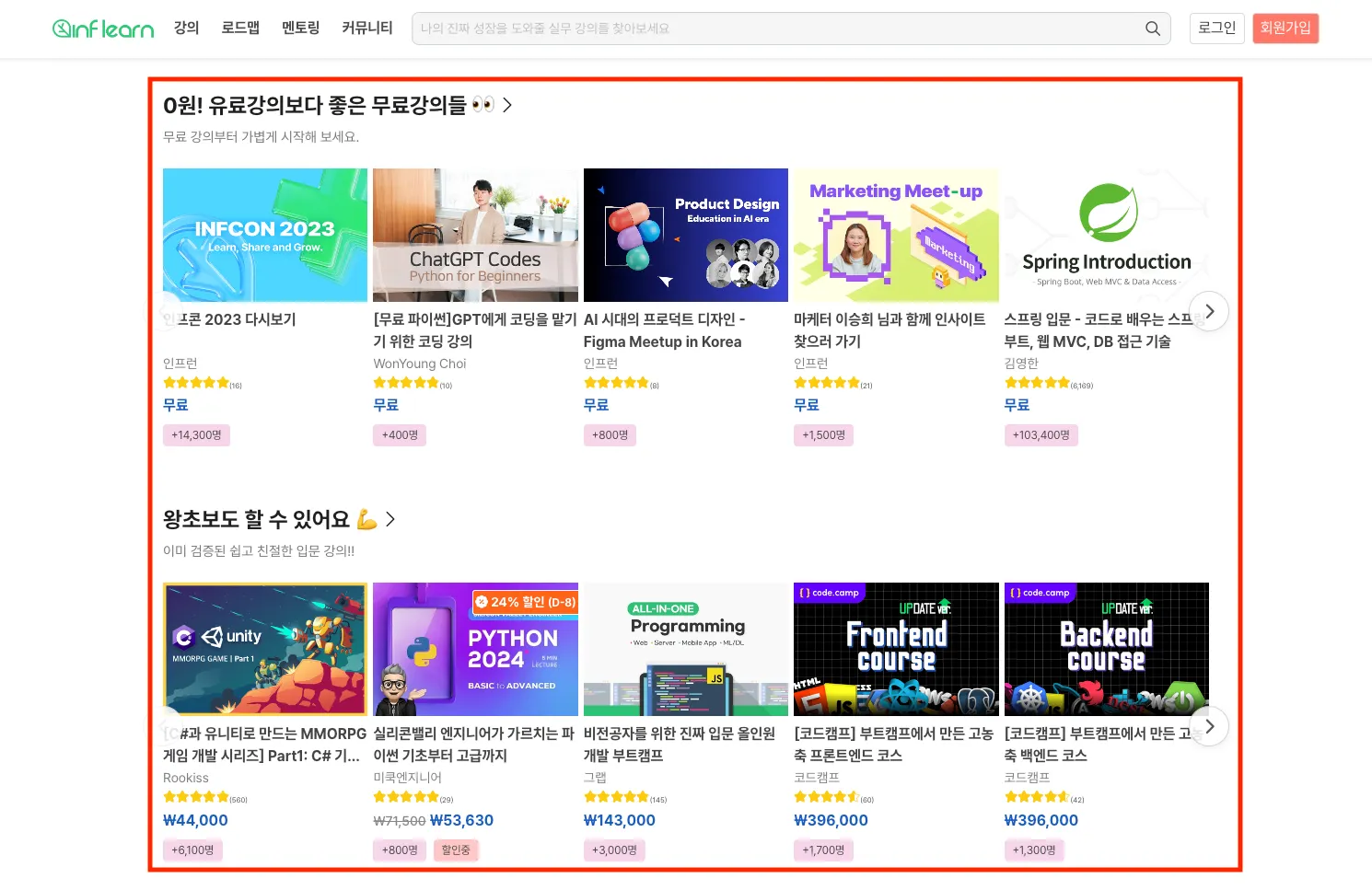The image size is (1372, 890).
Task: Open the 인프콘 2023 다시보기 course title
Action: [229, 319]
